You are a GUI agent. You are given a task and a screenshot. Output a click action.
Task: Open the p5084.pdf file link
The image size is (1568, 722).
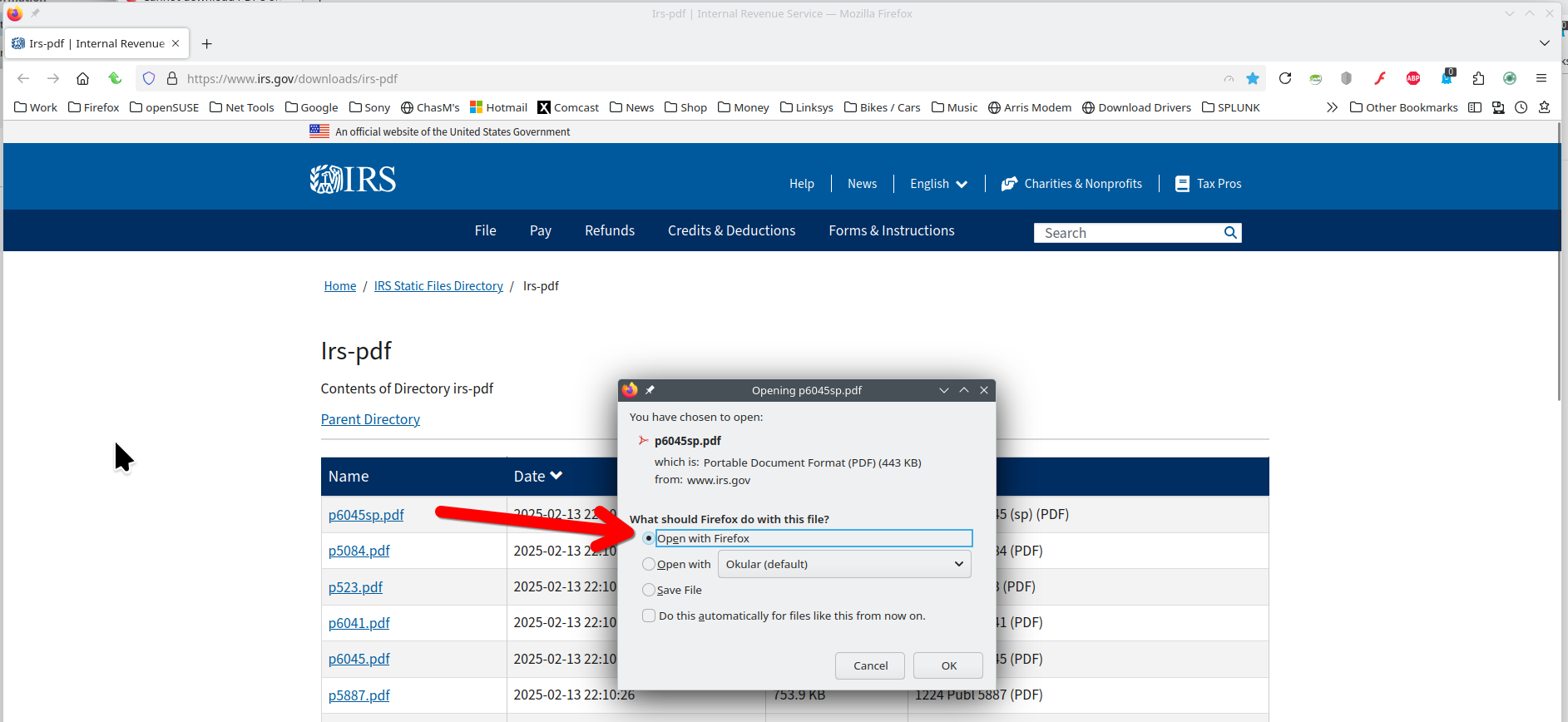[359, 551]
